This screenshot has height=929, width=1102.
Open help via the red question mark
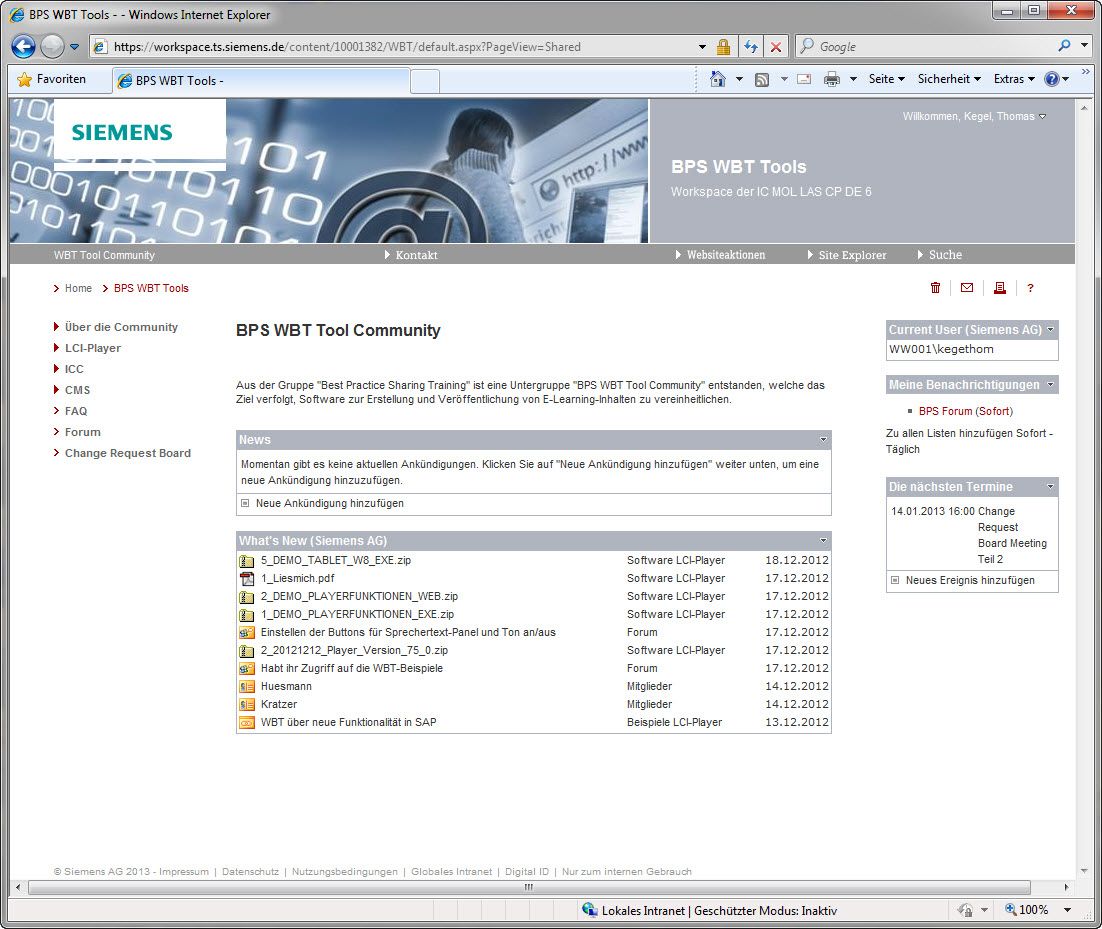point(1030,288)
